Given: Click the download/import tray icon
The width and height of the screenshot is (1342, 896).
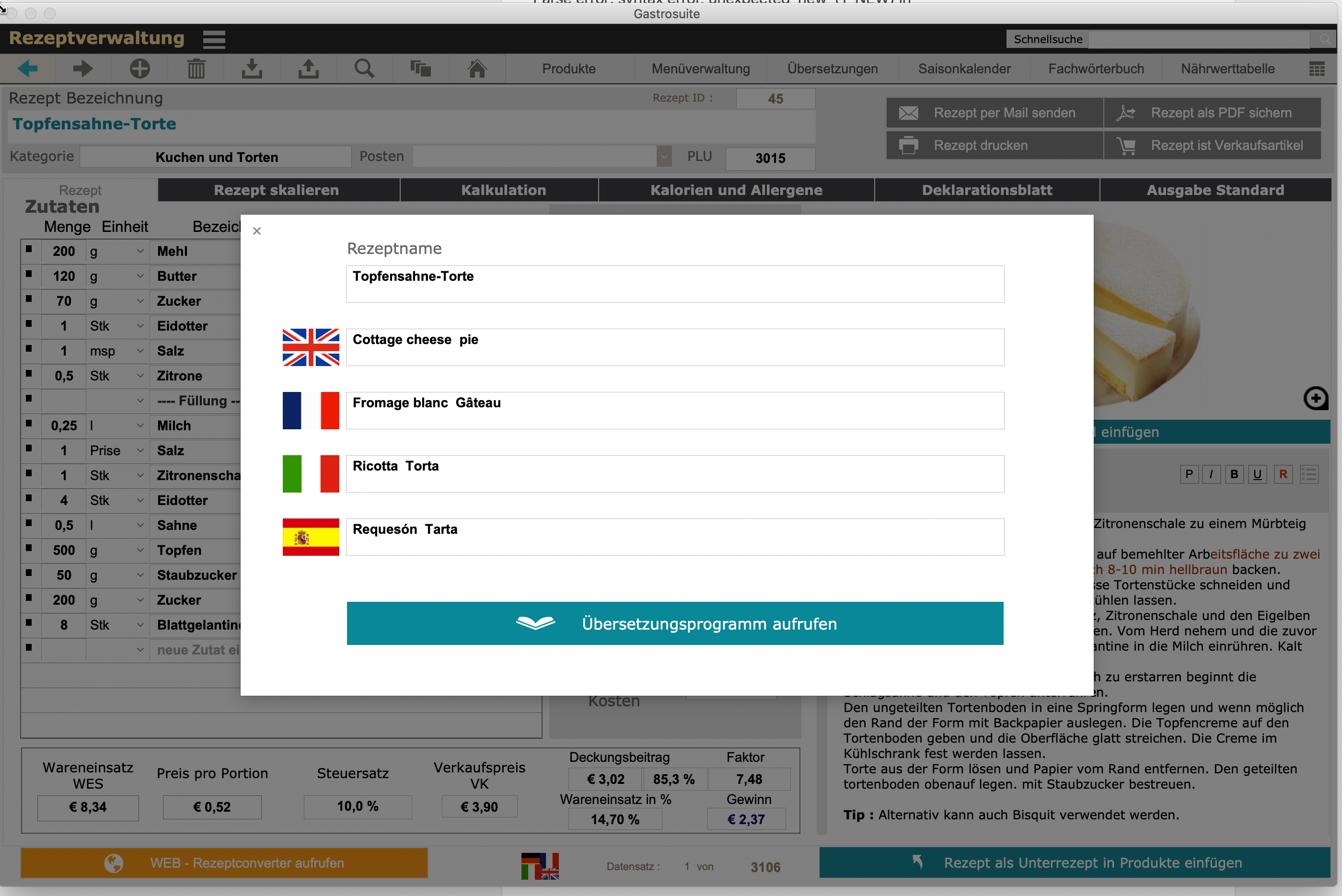Looking at the screenshot, I should click(x=252, y=69).
